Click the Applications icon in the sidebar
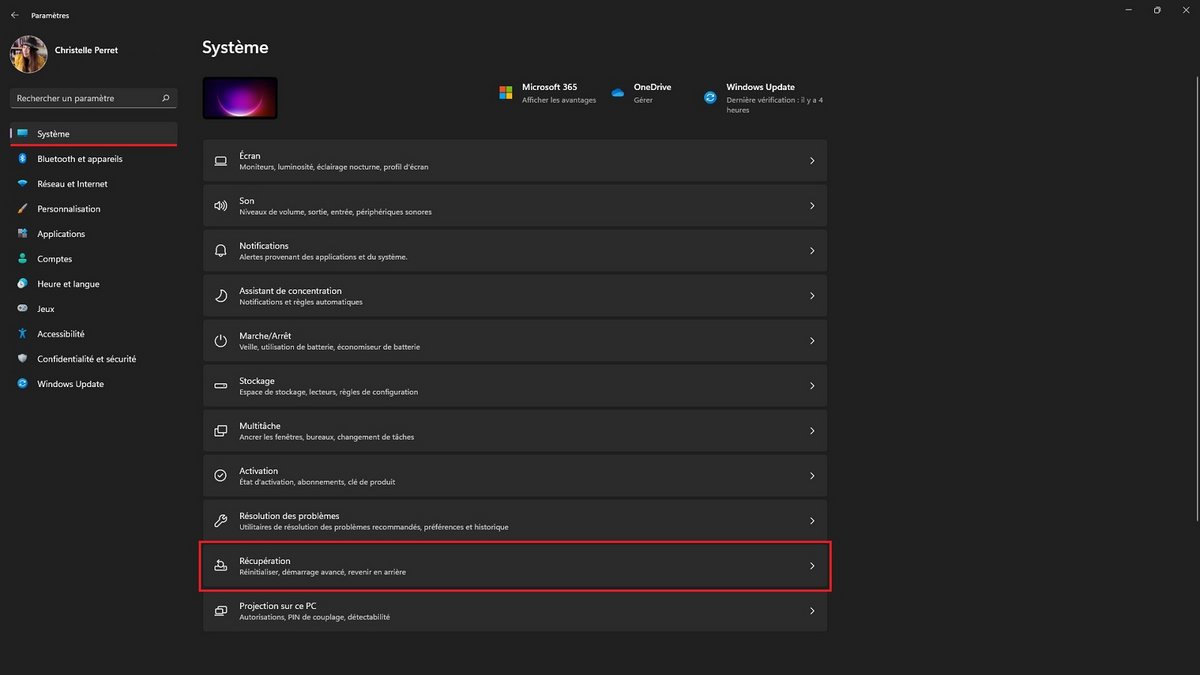The height and width of the screenshot is (675, 1200). (22, 234)
